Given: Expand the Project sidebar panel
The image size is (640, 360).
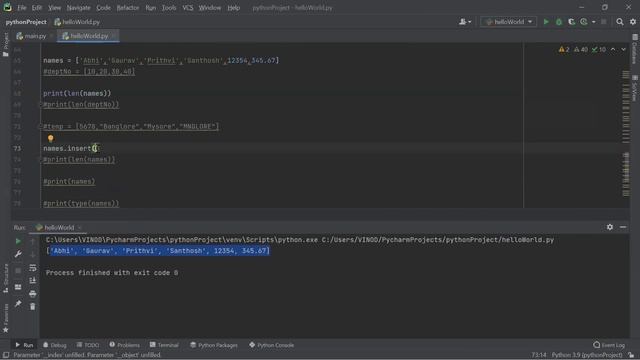Looking at the screenshot, I should (x=6, y=44).
